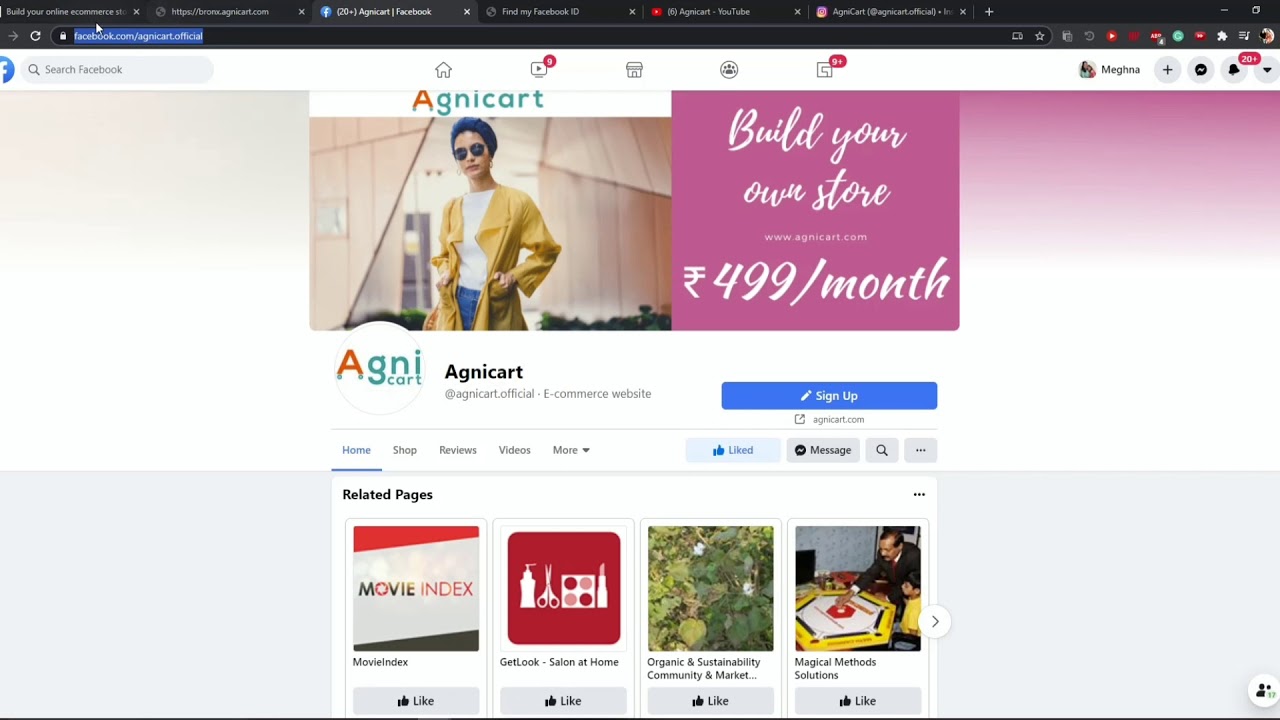Image resolution: width=1280 pixels, height=720 pixels.
Task: Open the Groups icon in top navigation
Action: click(x=729, y=70)
